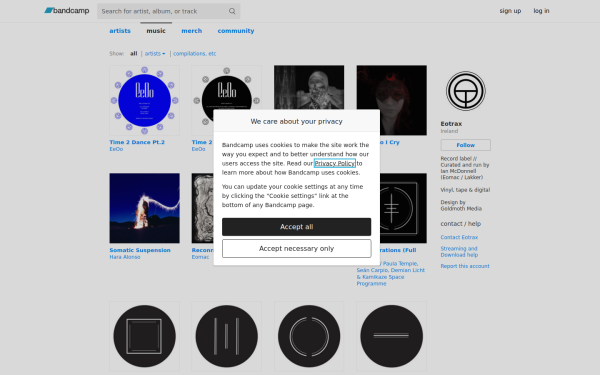Open the Eomac marbled album cover
600x375 pixels.
point(202,208)
